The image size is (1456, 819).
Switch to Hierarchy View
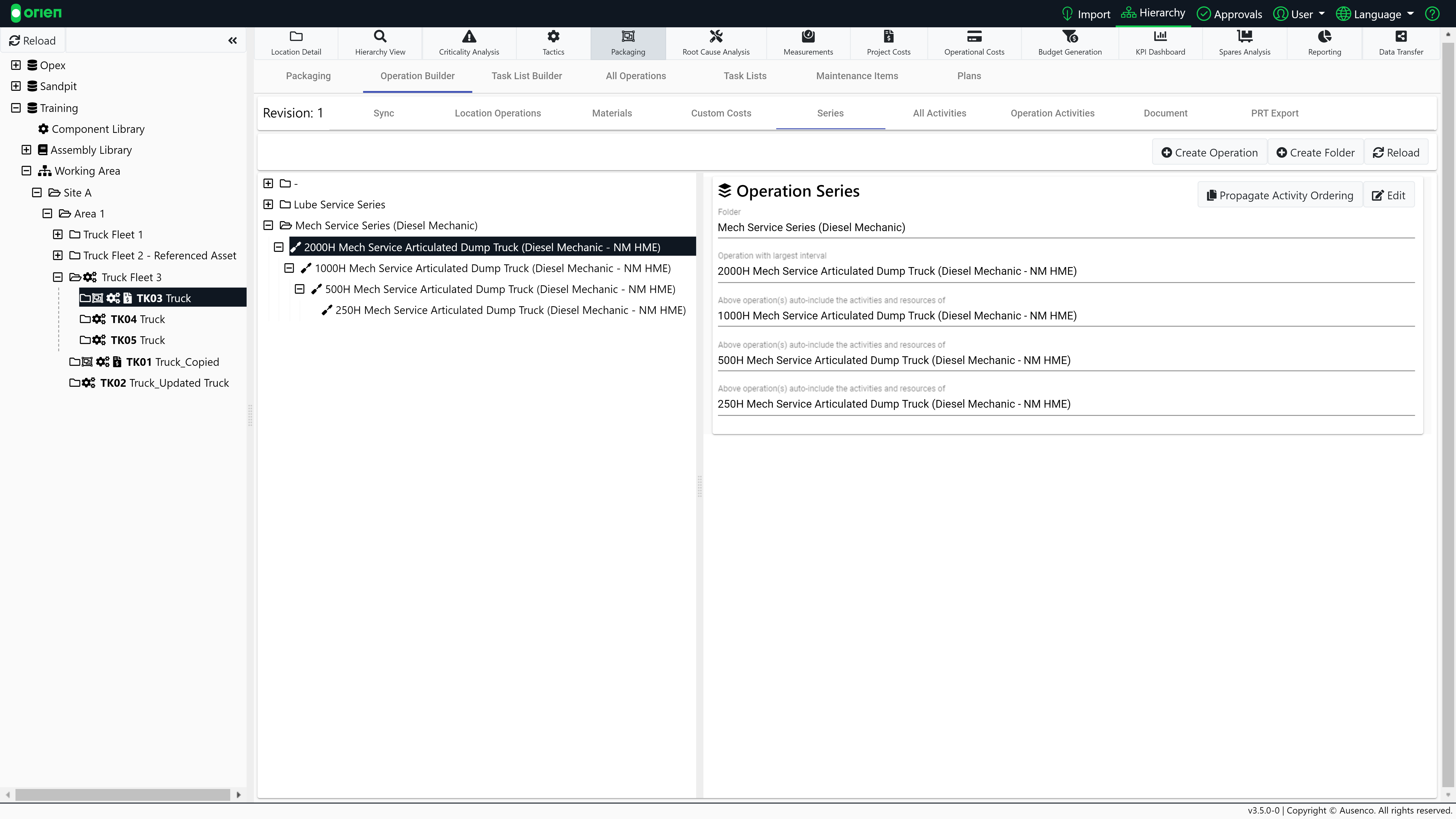tap(380, 42)
